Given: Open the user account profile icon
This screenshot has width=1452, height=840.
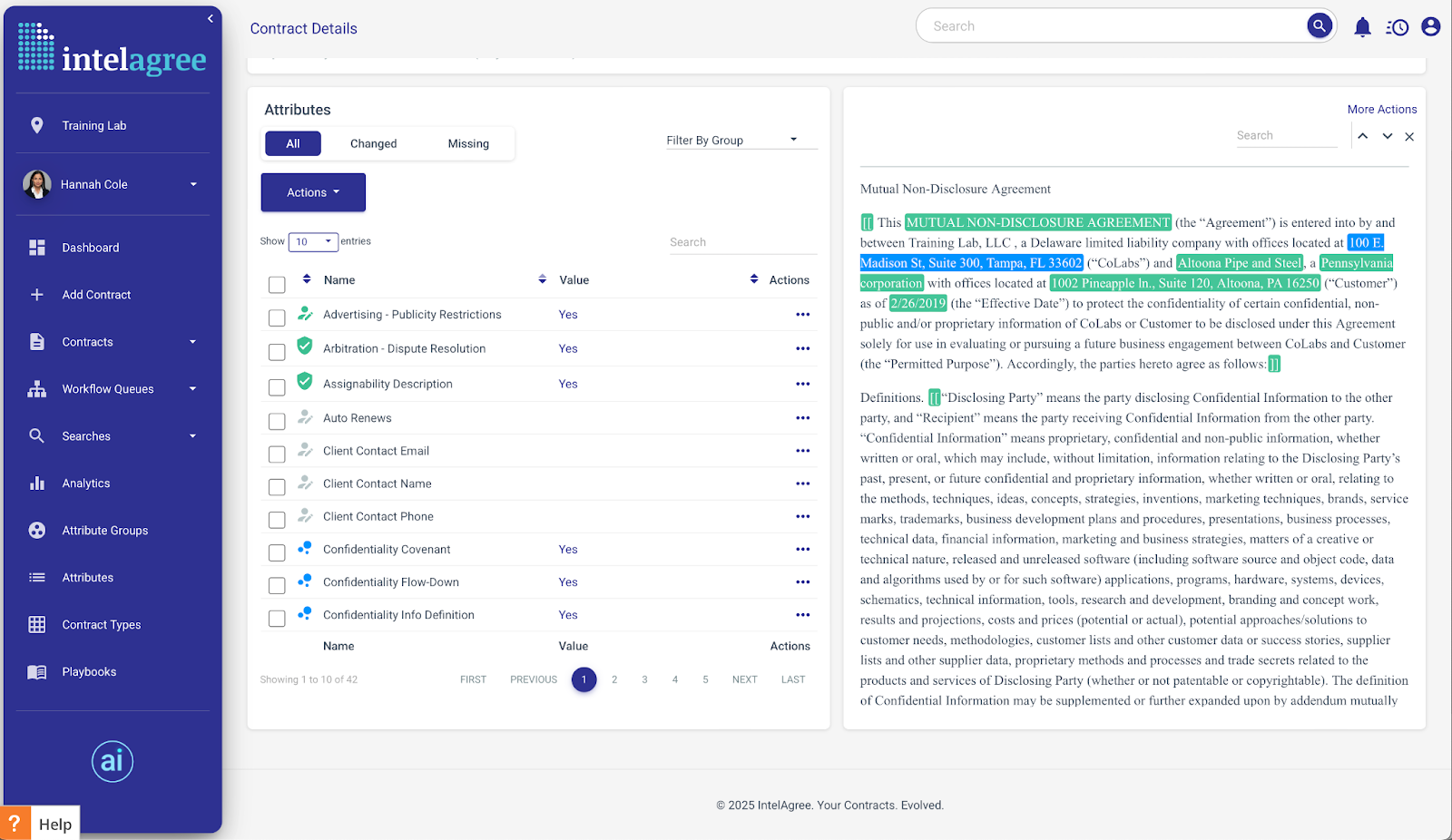Looking at the screenshot, I should coord(1431,27).
